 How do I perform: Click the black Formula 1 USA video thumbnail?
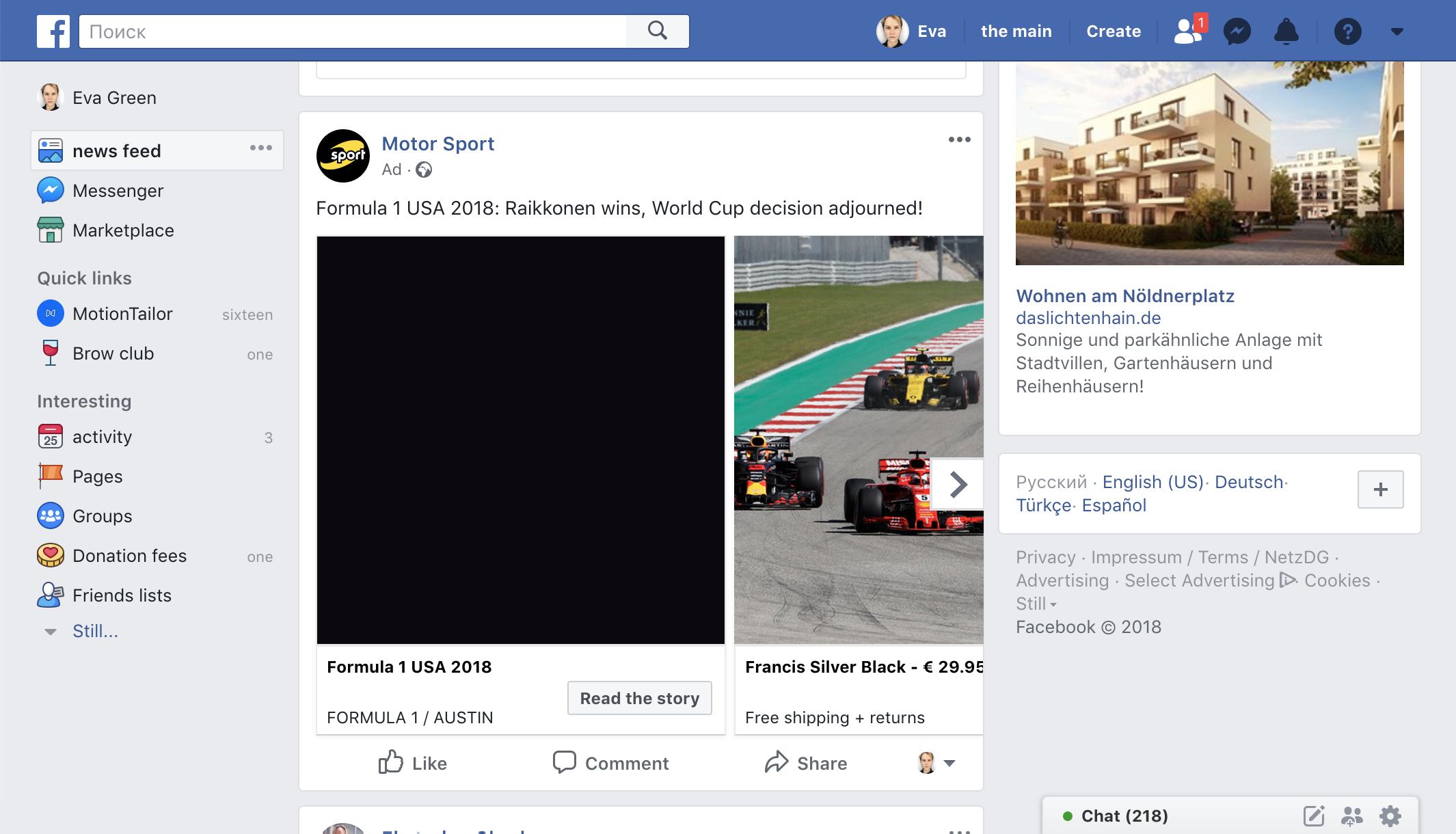tap(521, 440)
